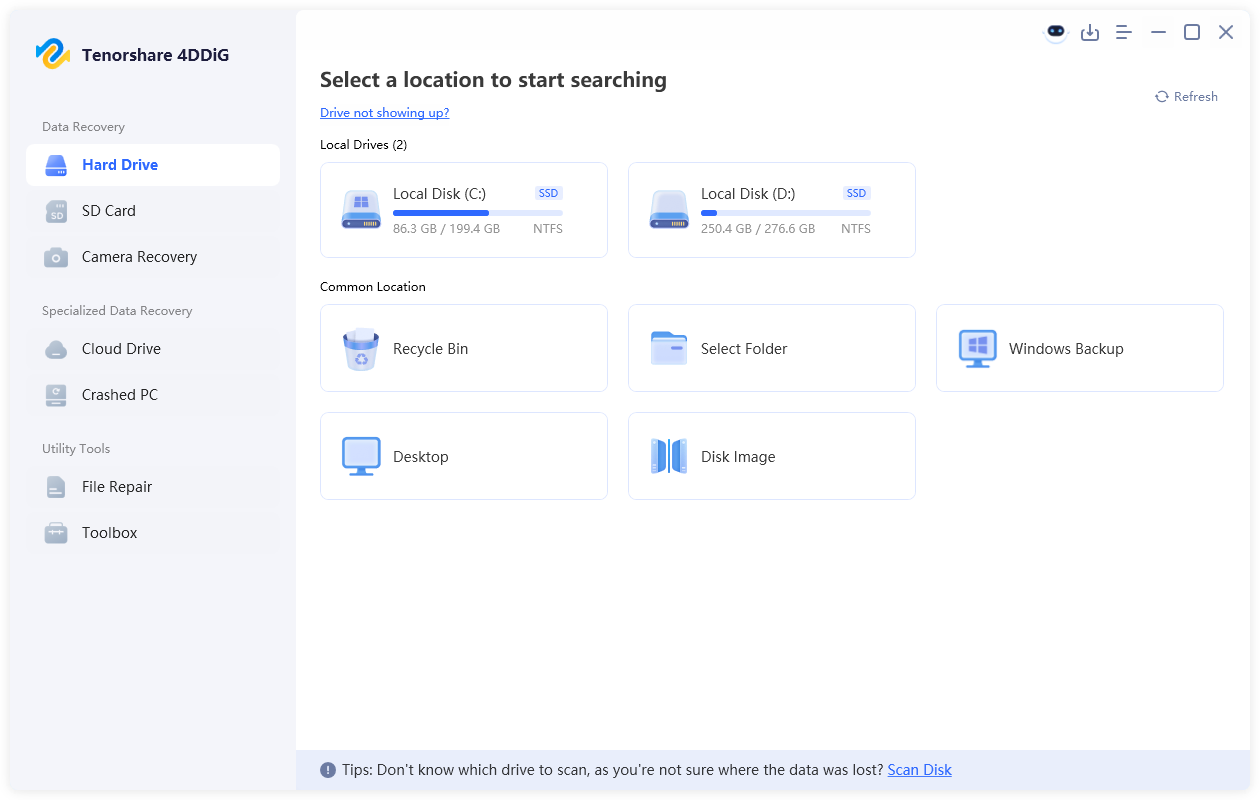
Task: Open File Repair utility
Action: 117,487
